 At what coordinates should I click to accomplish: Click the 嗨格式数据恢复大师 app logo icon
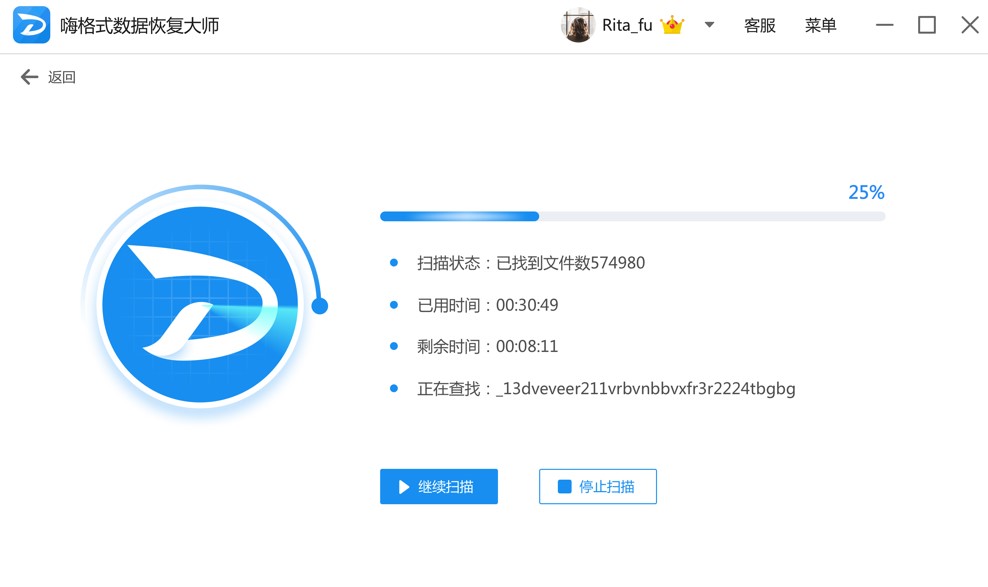tap(32, 24)
